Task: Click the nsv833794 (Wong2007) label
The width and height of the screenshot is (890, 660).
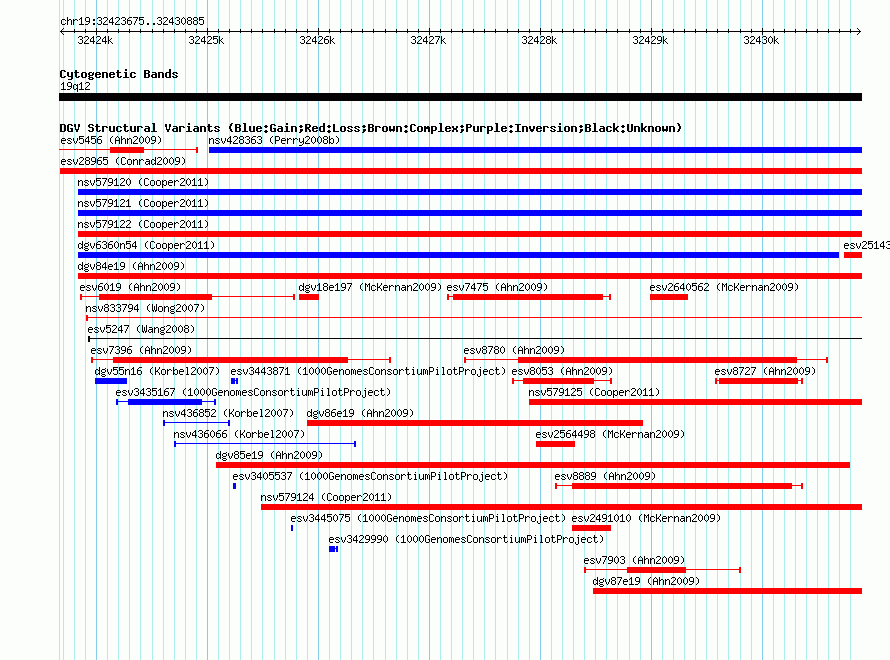Action: [145, 308]
